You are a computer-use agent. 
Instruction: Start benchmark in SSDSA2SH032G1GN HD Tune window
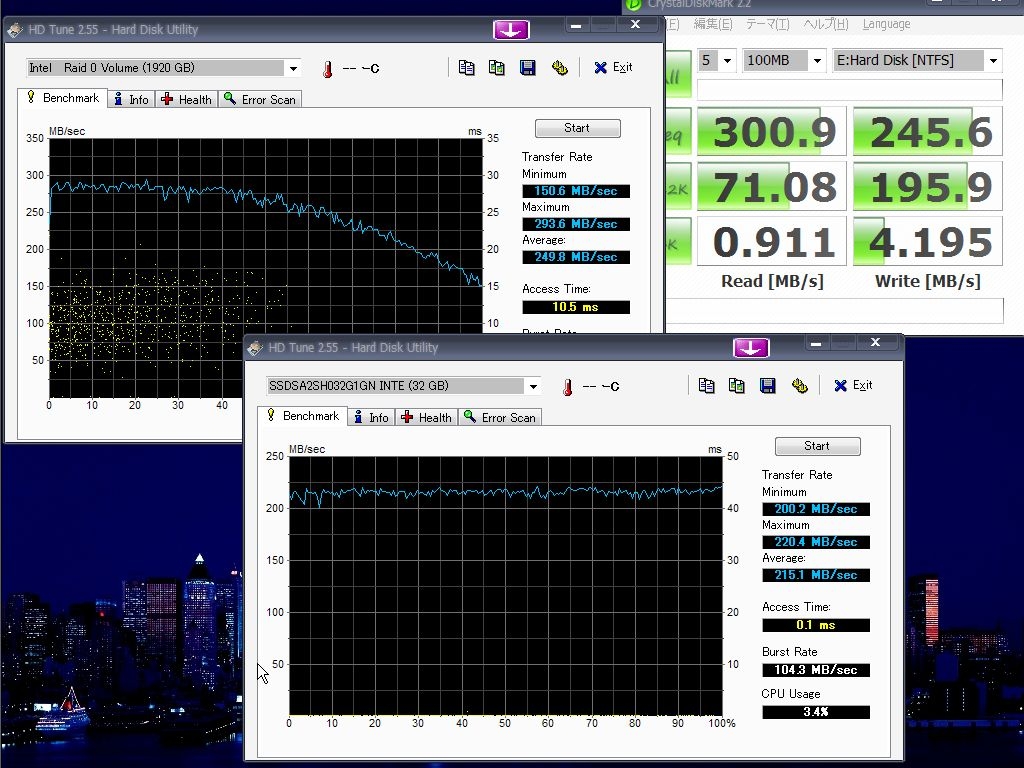click(817, 446)
